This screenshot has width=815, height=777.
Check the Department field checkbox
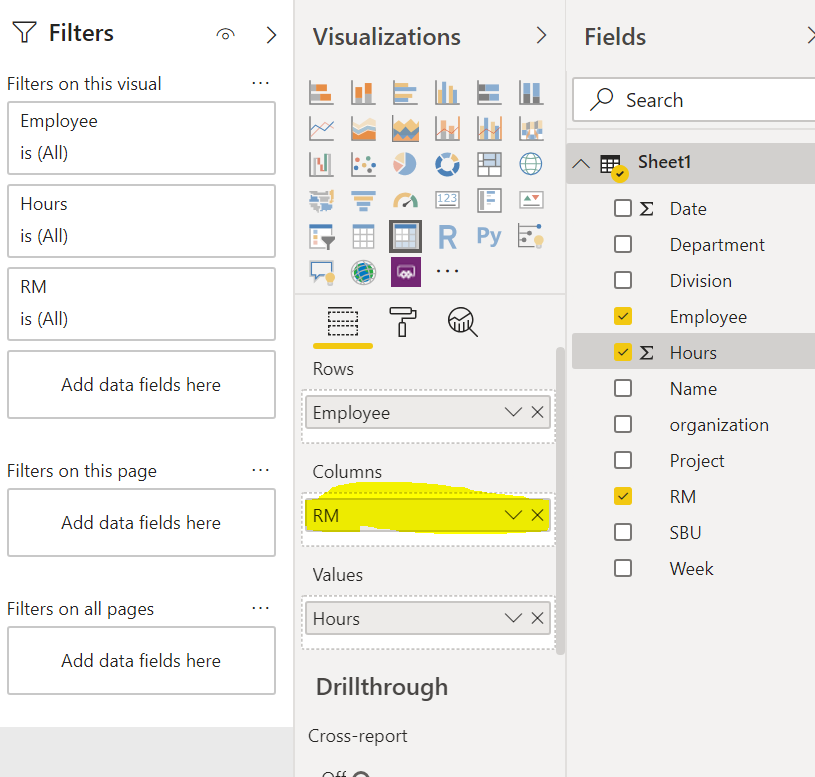coord(623,244)
